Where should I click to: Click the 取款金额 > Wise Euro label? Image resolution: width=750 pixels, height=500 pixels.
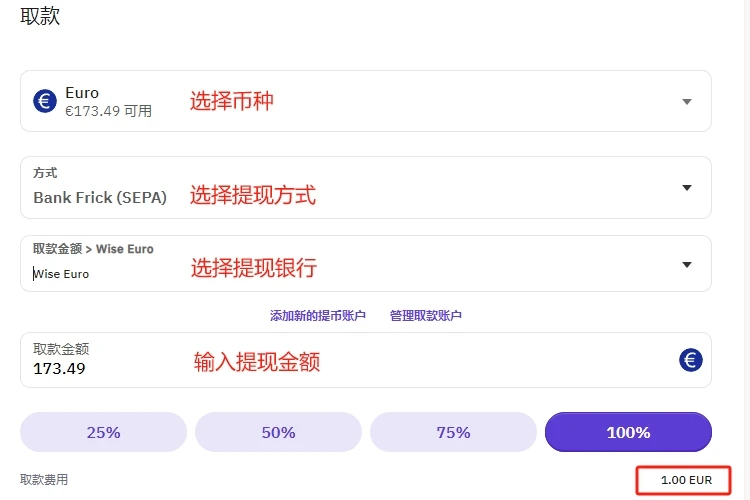(x=93, y=249)
